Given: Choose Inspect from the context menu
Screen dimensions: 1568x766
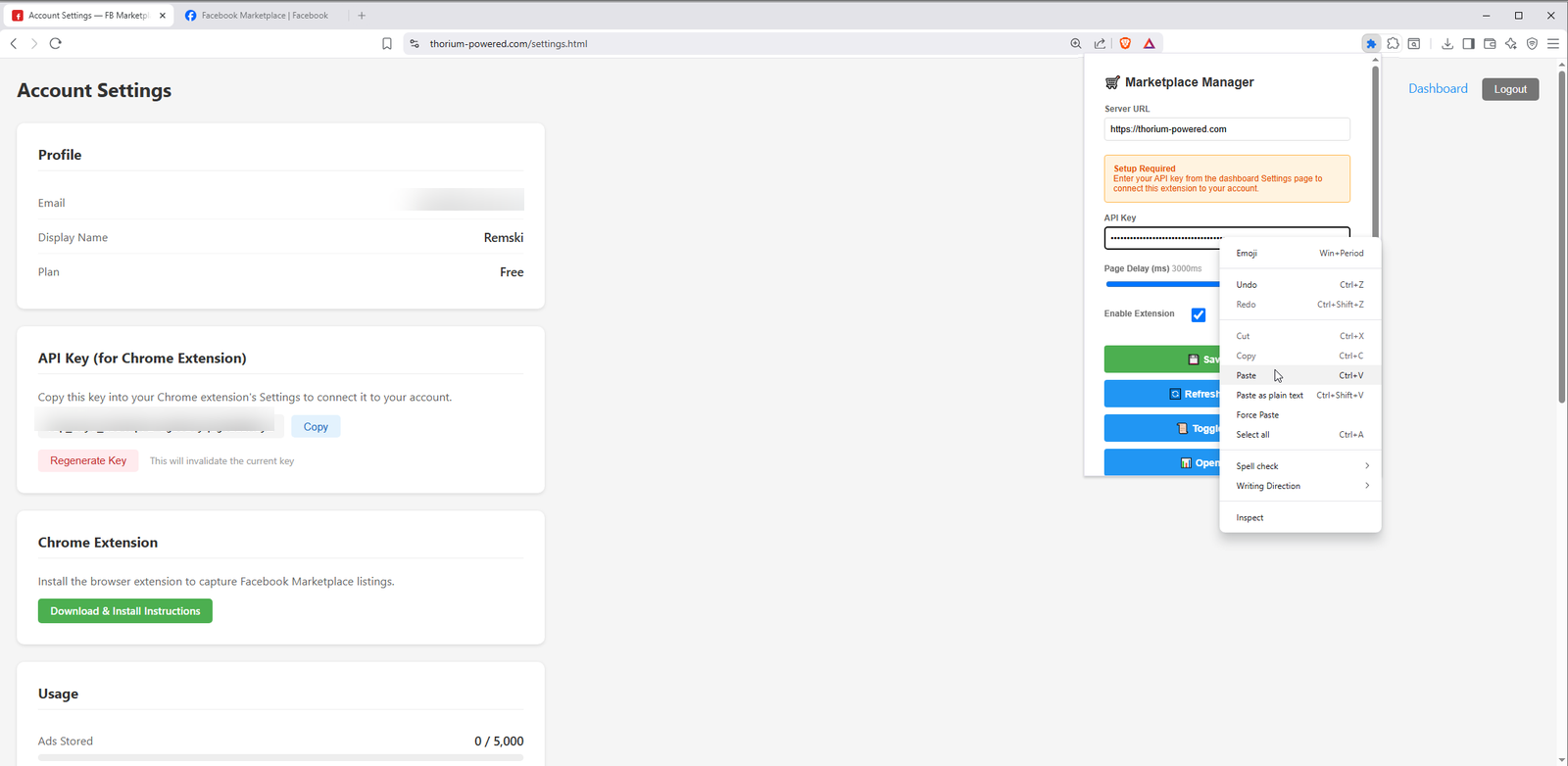Looking at the screenshot, I should [x=1299, y=517].
